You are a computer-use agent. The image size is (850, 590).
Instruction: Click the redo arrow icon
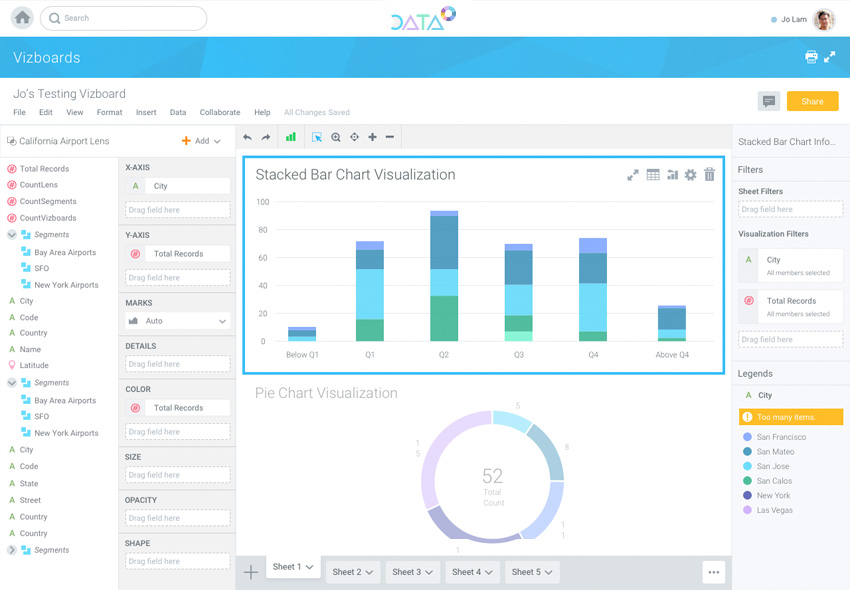(266, 137)
